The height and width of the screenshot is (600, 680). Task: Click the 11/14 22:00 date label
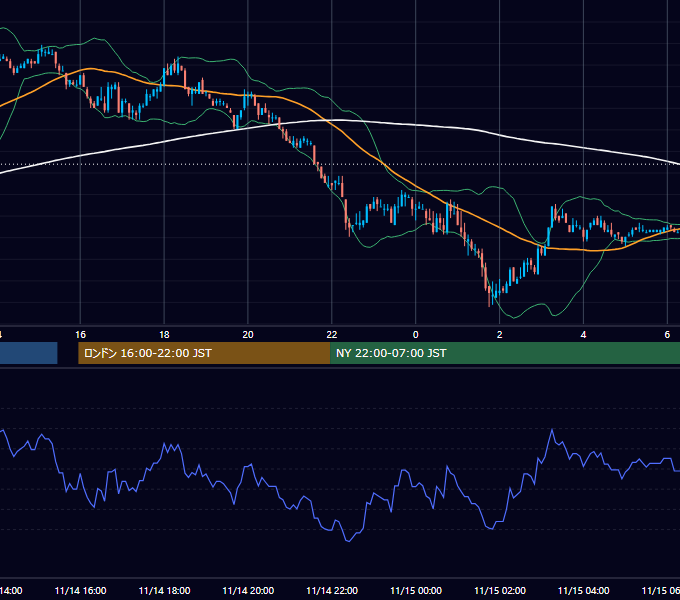pyautogui.click(x=332, y=591)
